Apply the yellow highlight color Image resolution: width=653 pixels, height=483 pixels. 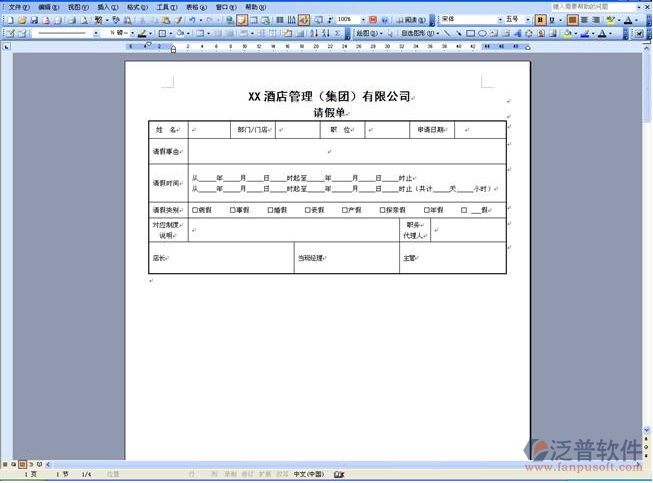coord(611,20)
